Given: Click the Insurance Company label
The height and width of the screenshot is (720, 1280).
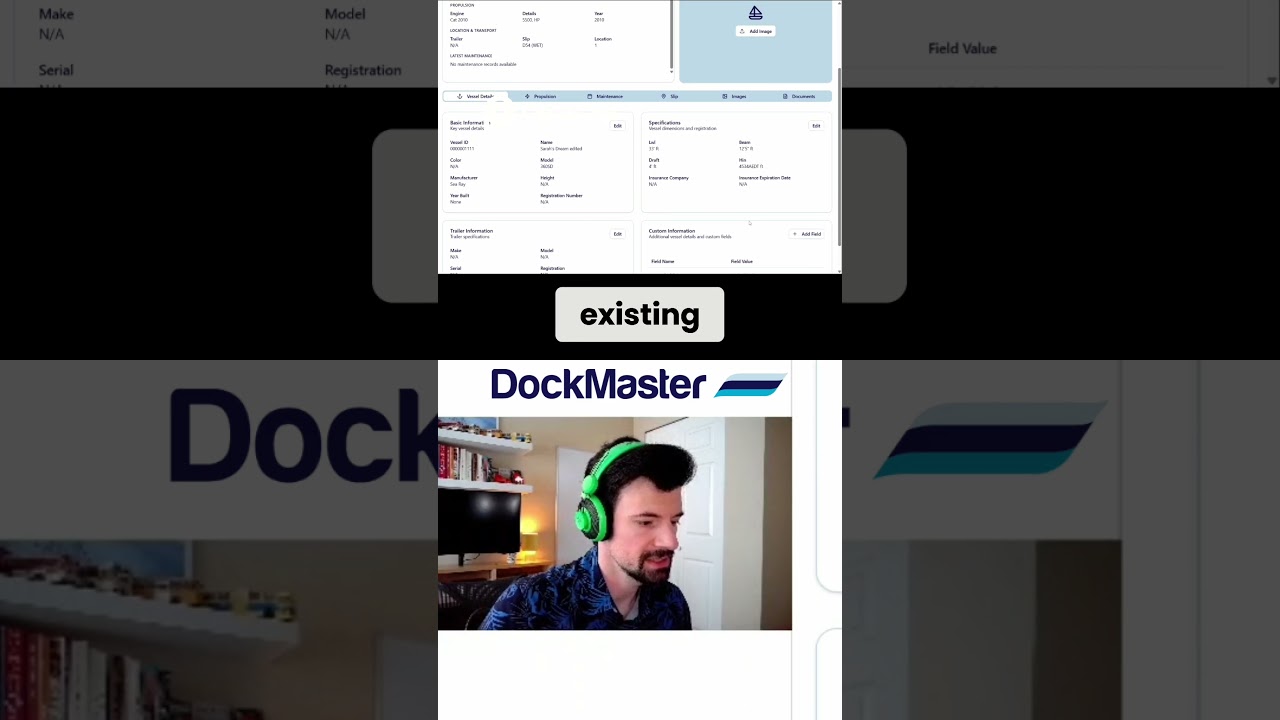Looking at the screenshot, I should [x=669, y=178].
